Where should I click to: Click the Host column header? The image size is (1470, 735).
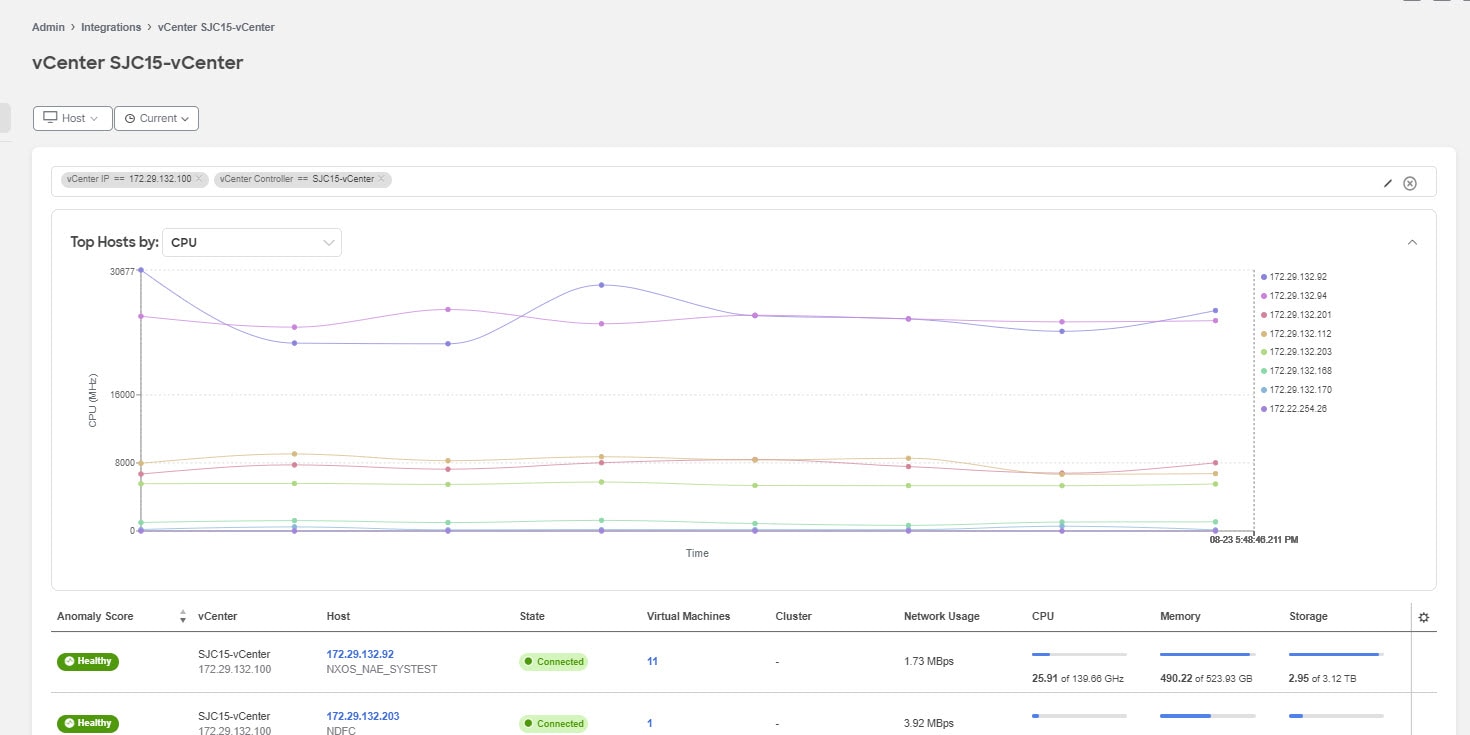(x=339, y=616)
